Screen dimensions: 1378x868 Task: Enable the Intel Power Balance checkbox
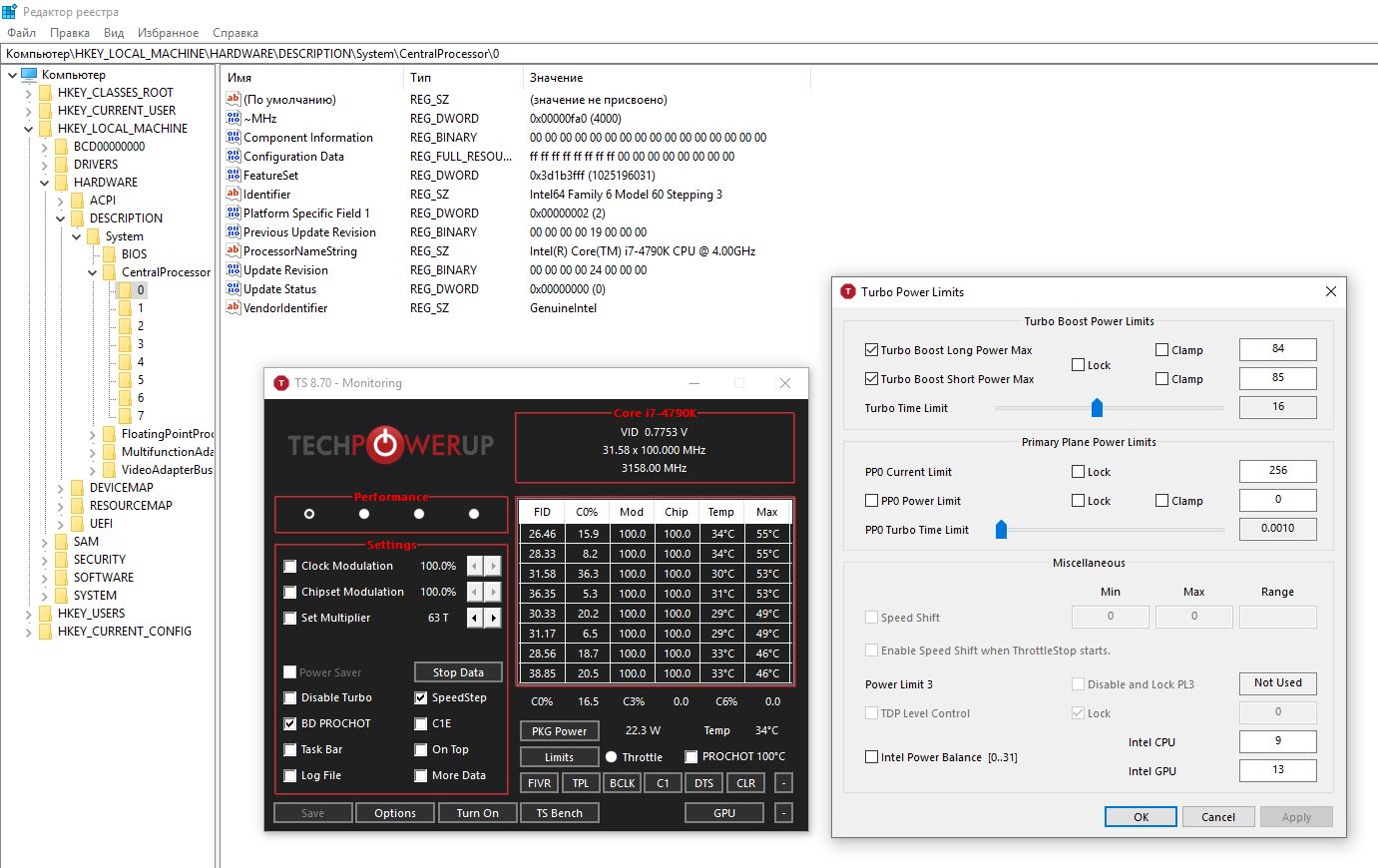click(x=871, y=757)
